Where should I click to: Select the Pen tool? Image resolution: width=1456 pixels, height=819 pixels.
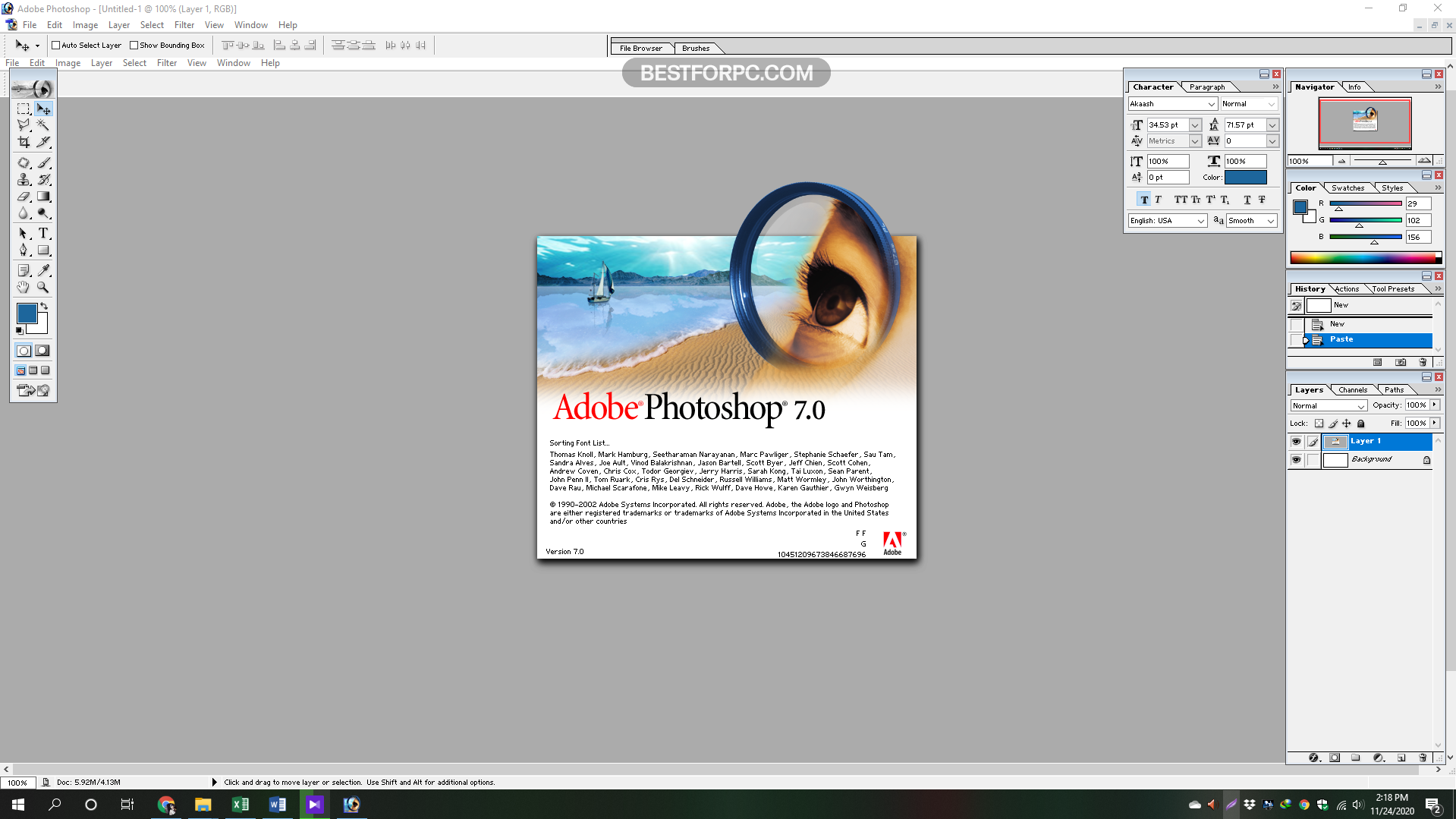pos(24,250)
